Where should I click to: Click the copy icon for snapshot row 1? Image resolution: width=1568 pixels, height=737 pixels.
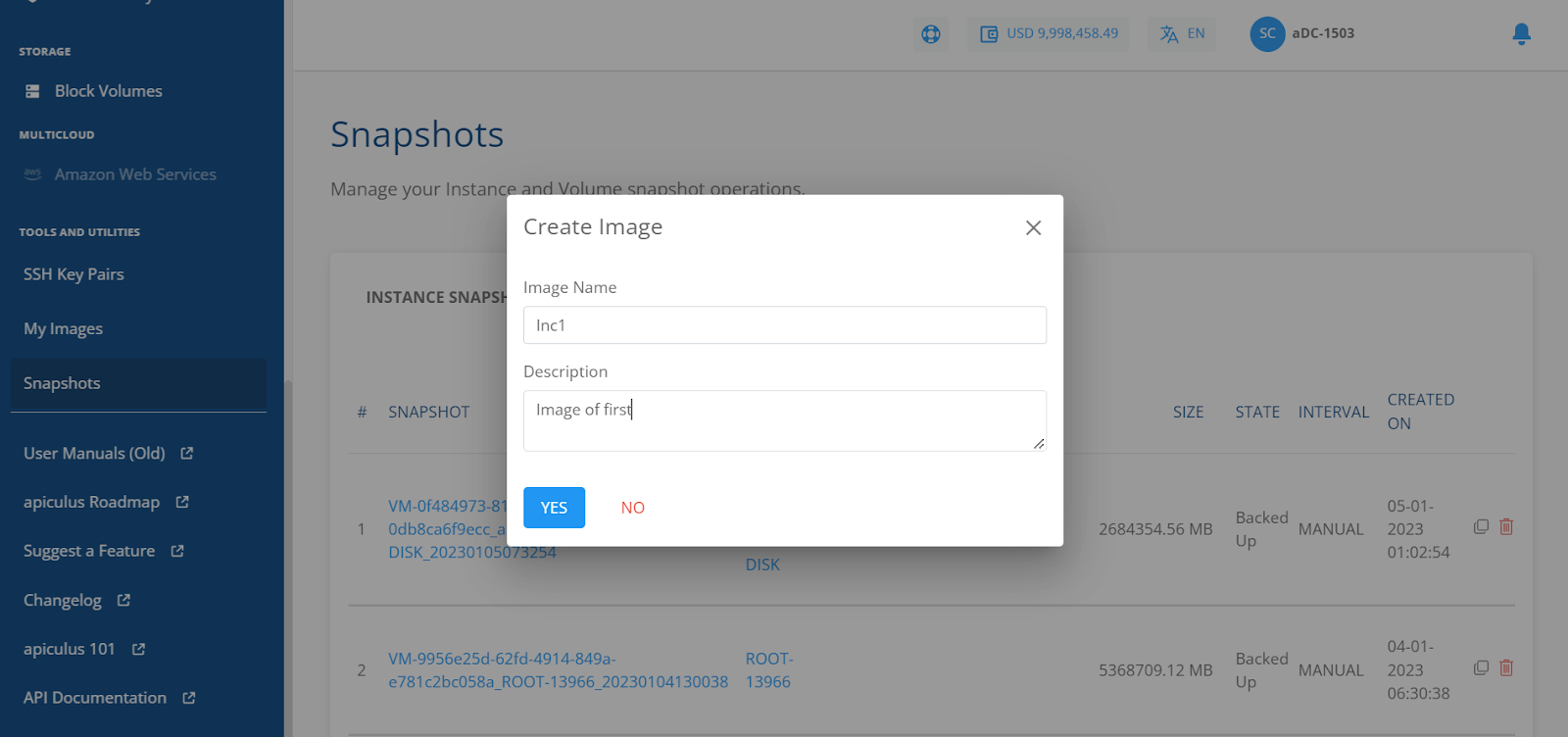(x=1481, y=527)
